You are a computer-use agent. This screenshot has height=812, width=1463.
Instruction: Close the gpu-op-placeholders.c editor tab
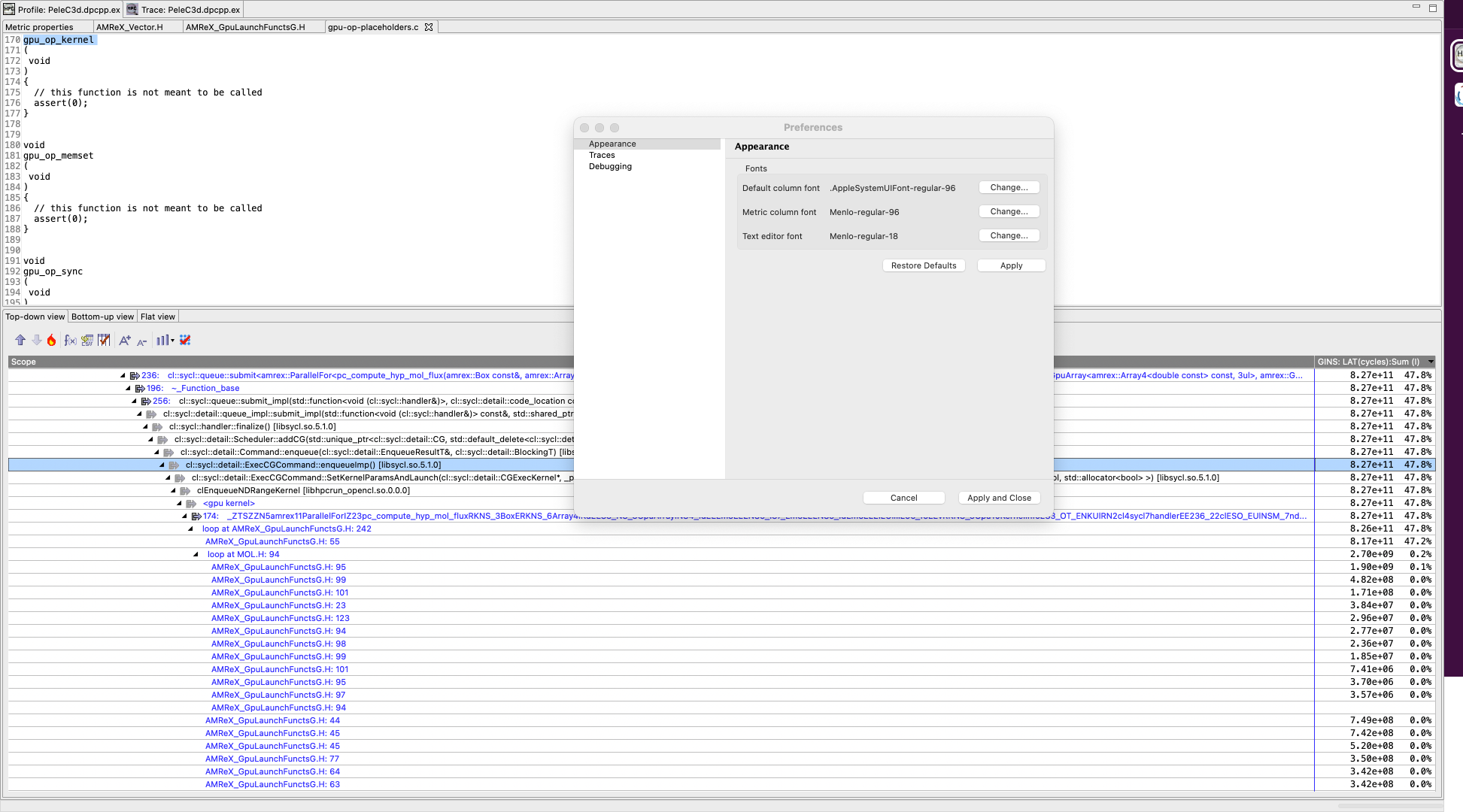tap(429, 26)
